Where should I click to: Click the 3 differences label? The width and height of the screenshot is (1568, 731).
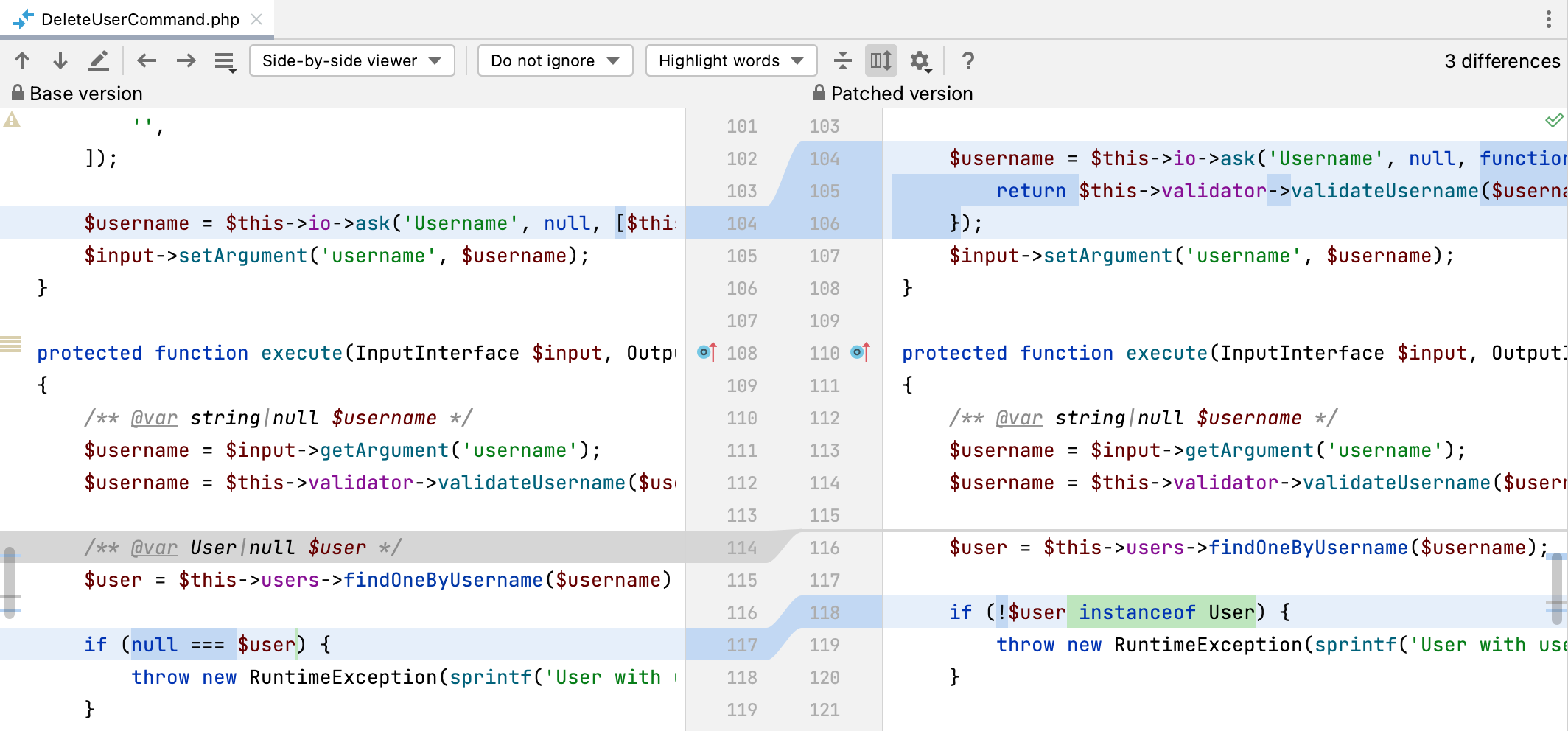pyautogui.click(x=1502, y=61)
